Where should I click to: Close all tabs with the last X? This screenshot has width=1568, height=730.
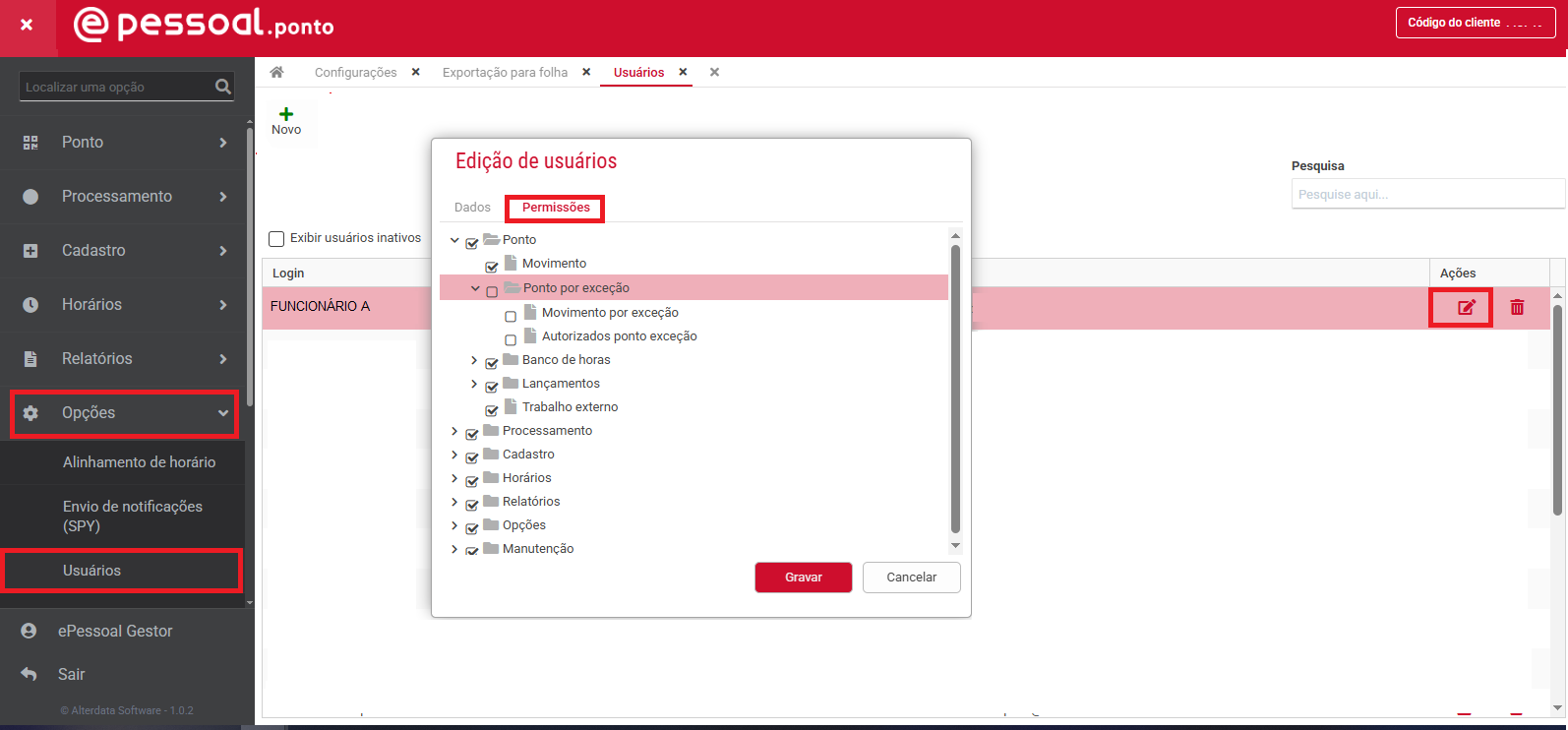(714, 72)
